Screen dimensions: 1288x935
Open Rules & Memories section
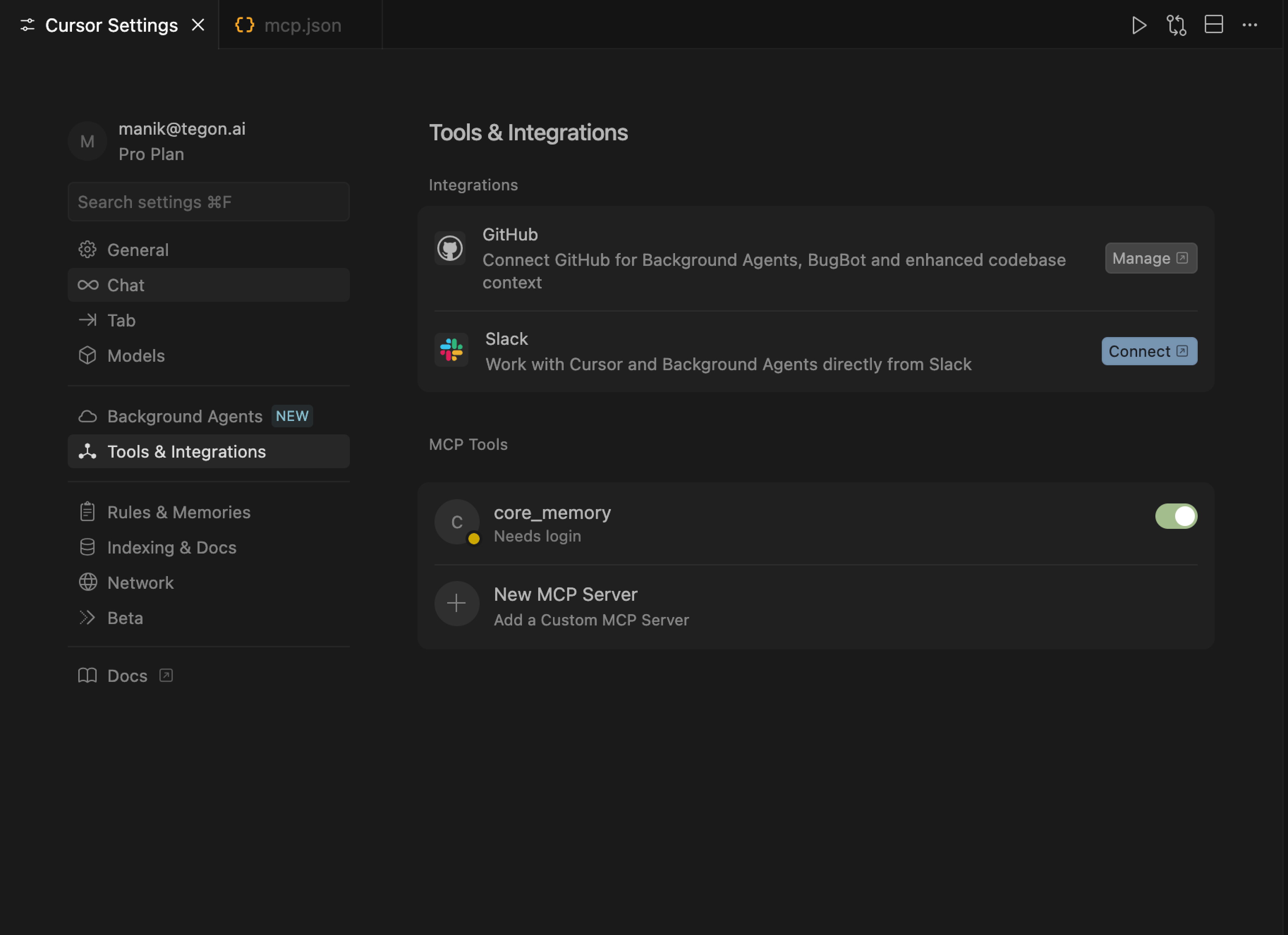coord(178,512)
